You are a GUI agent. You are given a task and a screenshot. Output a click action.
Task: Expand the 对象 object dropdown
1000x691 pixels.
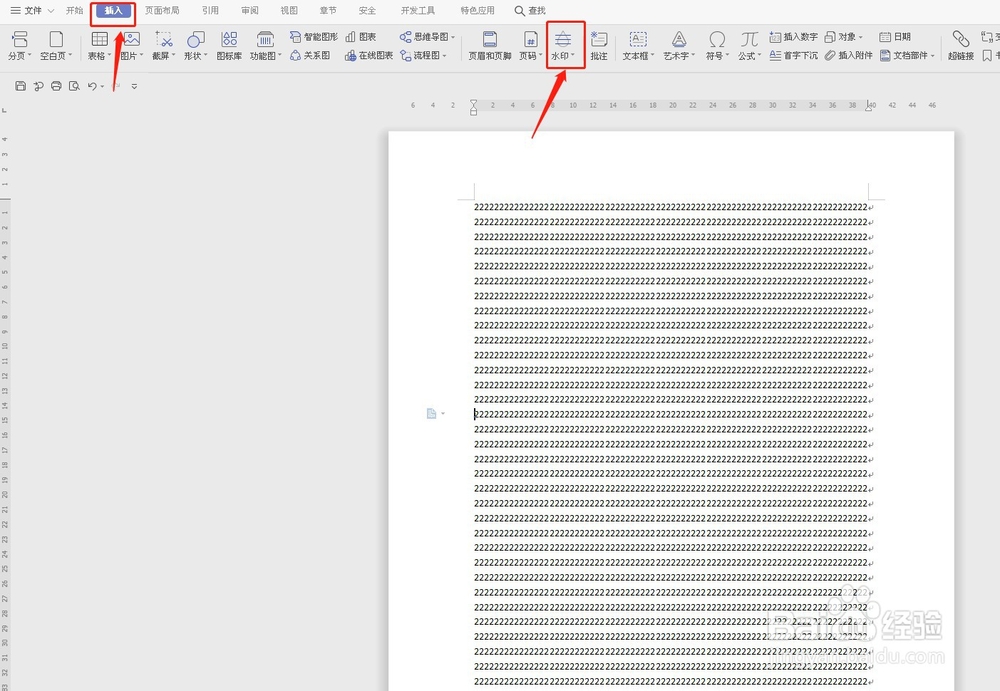[x=861, y=37]
